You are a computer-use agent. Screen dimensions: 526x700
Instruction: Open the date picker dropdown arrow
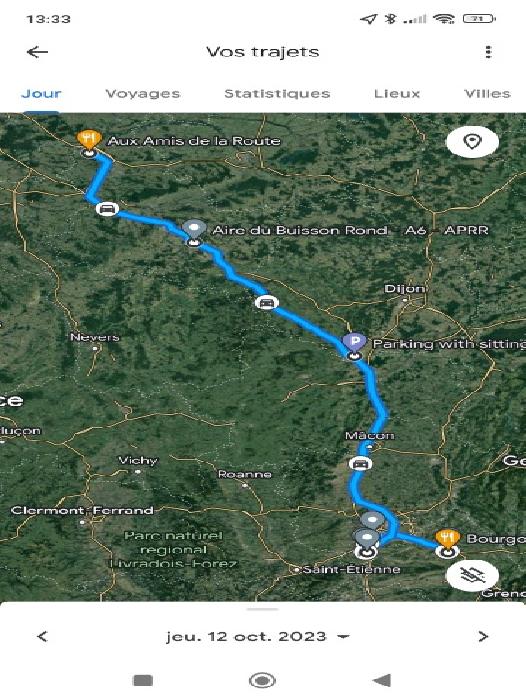343,636
